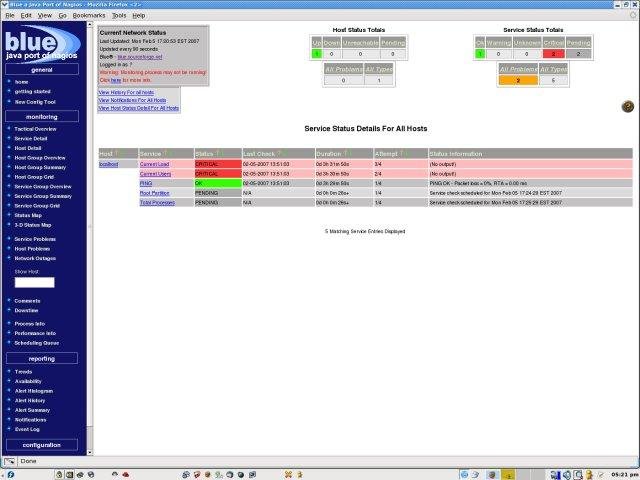
Task: Open the Current Users service link
Action: pyautogui.click(x=155, y=174)
